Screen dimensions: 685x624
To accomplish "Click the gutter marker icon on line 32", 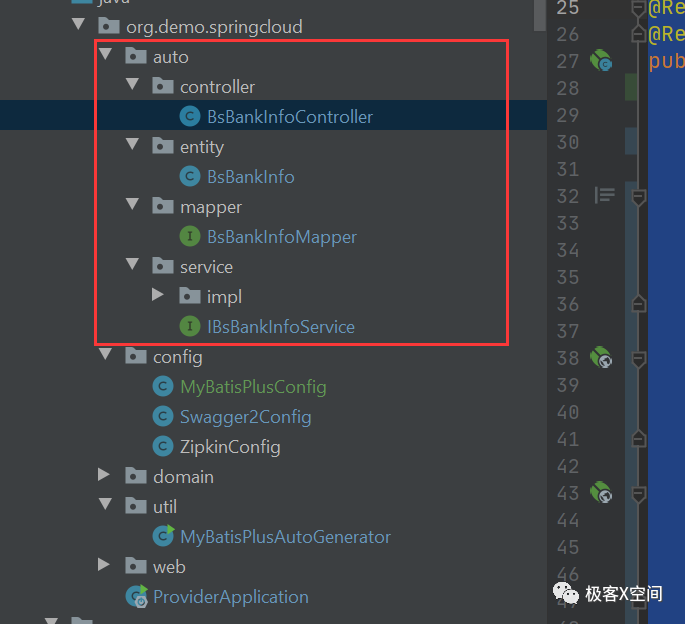I will pyautogui.click(x=605, y=195).
